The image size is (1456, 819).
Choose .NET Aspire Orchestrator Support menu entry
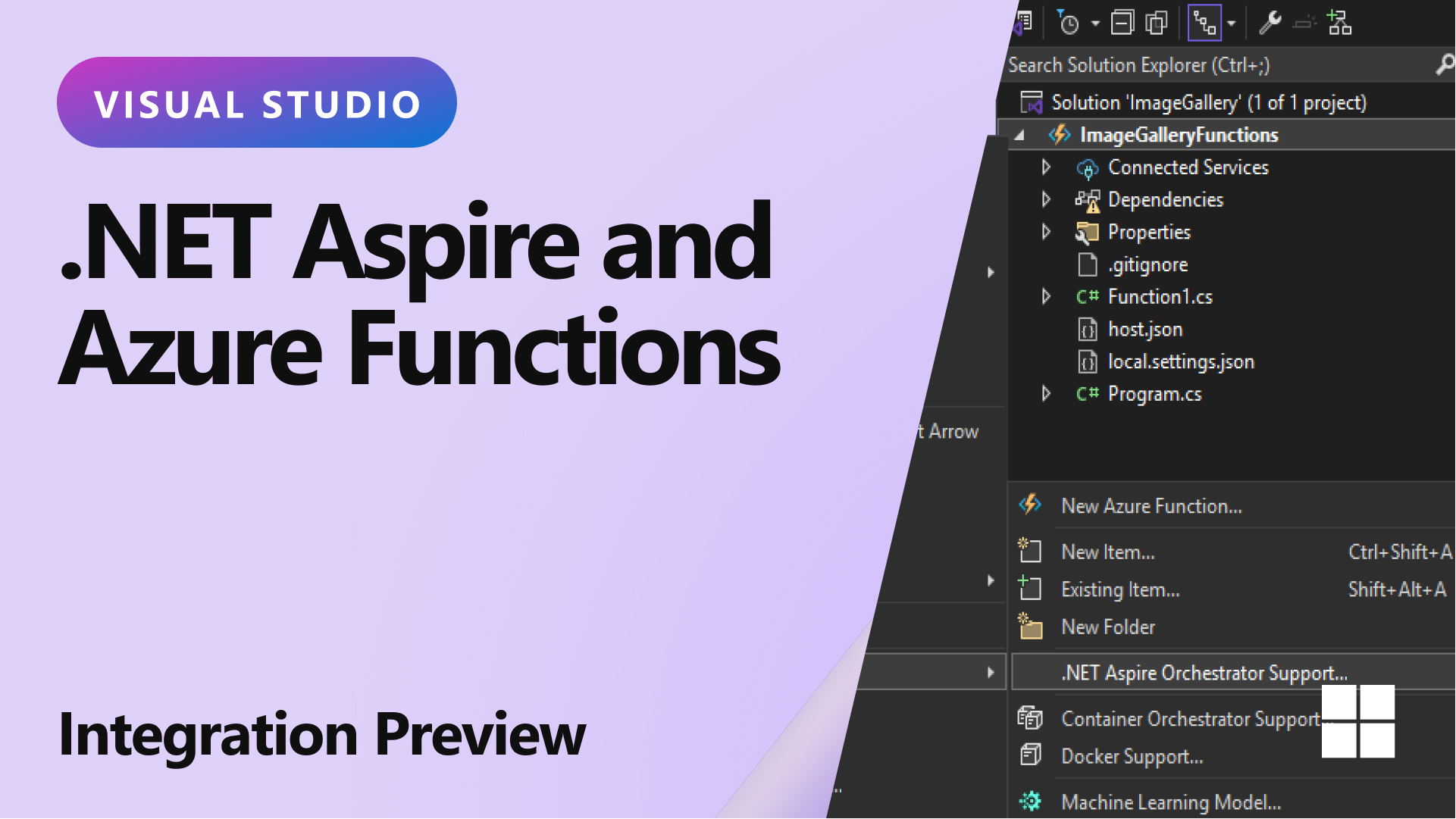pos(1204,673)
